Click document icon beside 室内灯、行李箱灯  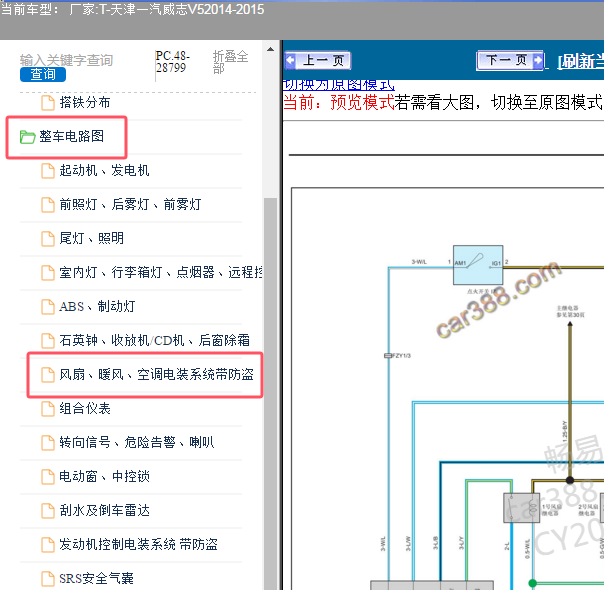pos(48,273)
